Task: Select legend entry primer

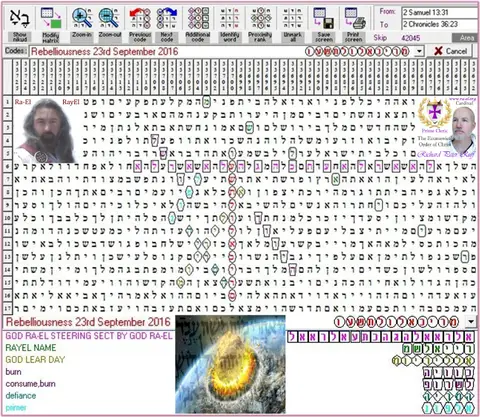Action: click(16, 408)
